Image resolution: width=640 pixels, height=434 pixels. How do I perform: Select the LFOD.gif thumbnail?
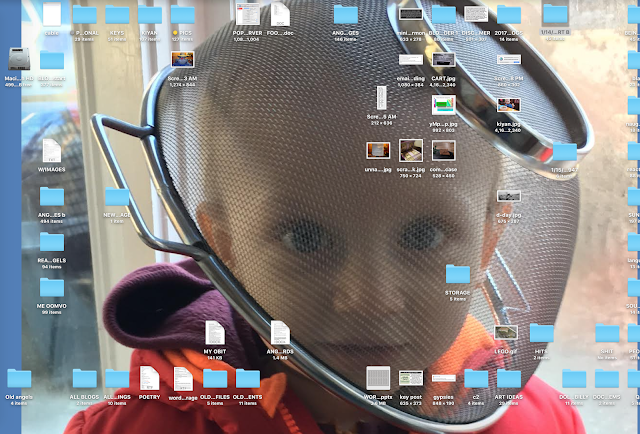[x=506, y=332]
